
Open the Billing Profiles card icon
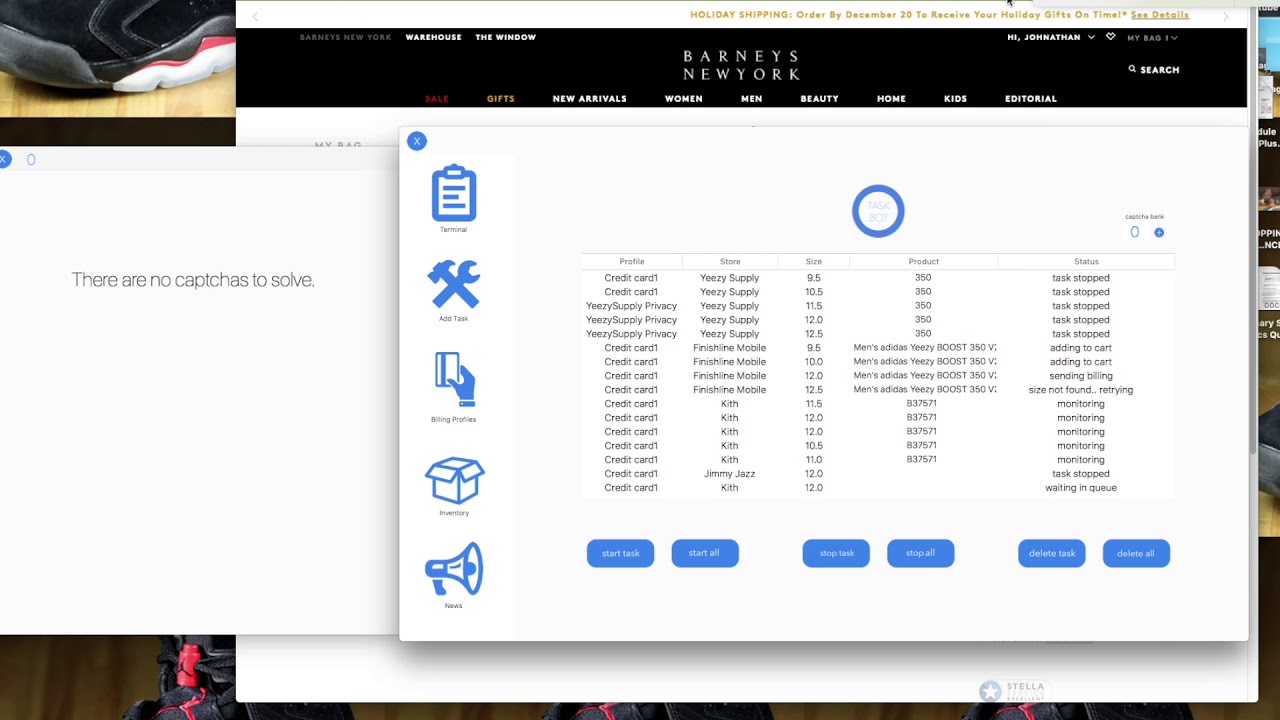[x=453, y=380]
